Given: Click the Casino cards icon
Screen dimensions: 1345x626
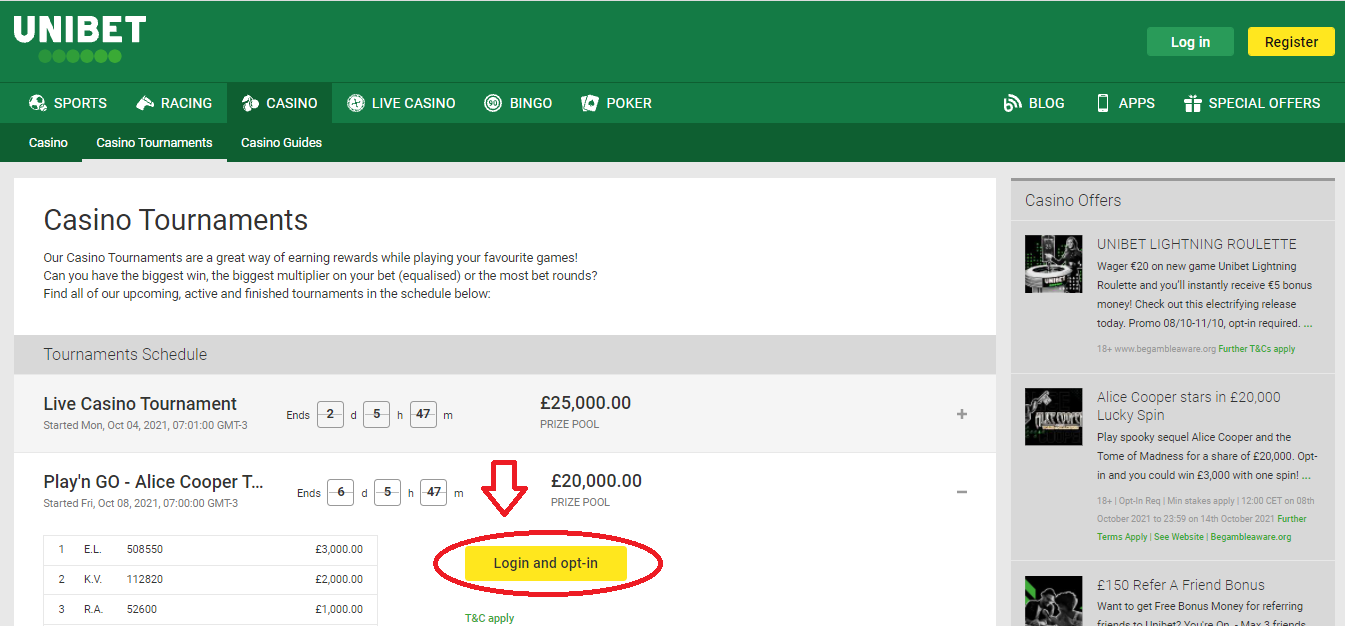Looking at the screenshot, I should 250,103.
